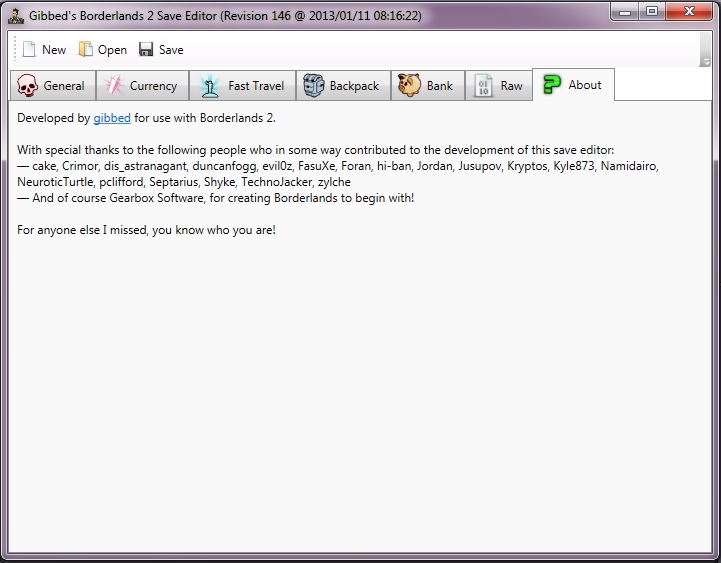Click the Save toolbar label
Image resolution: width=721 pixels, height=563 pixels.
tap(171, 50)
